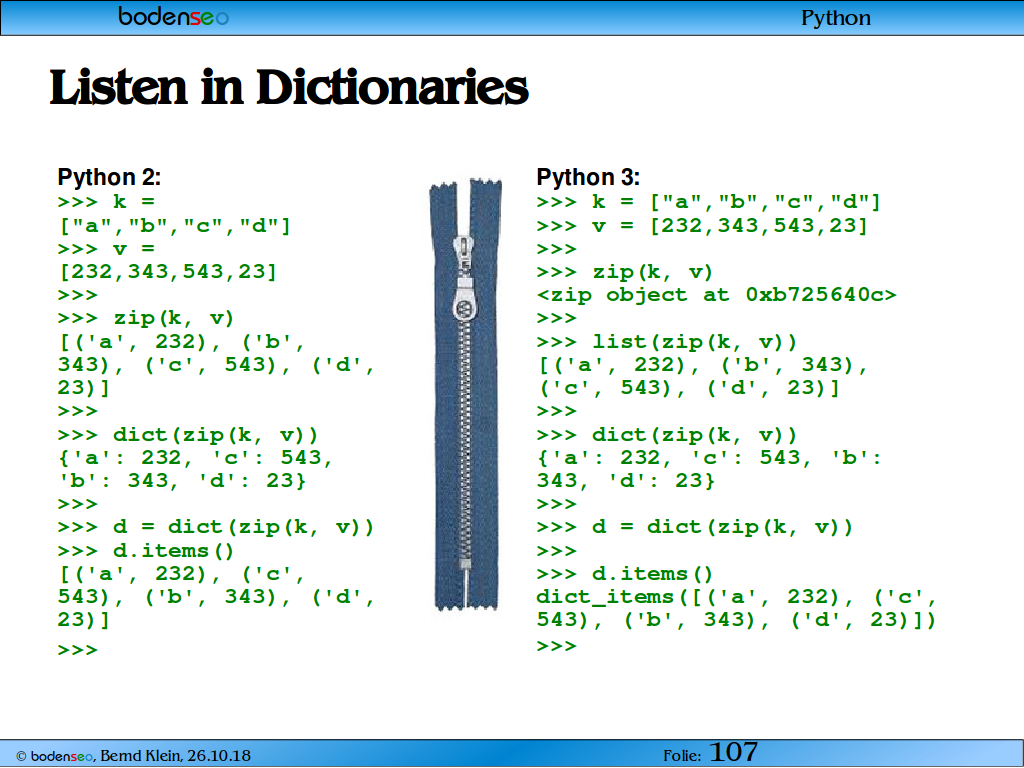Click the 'Python 2:' heading
Screen dimensions: 1024x768
click(109, 177)
